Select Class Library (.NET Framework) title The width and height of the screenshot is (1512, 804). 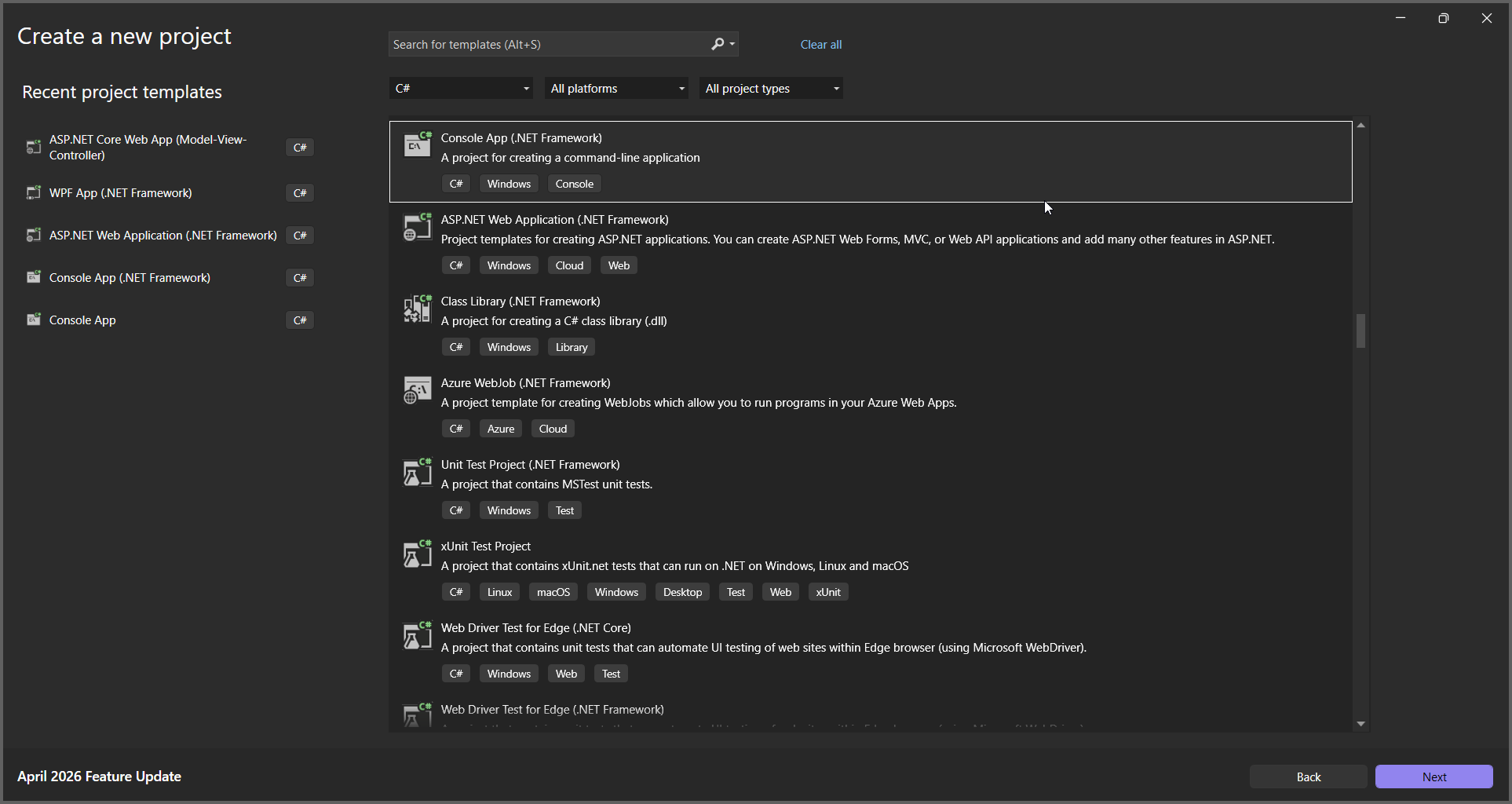pyautogui.click(x=520, y=301)
